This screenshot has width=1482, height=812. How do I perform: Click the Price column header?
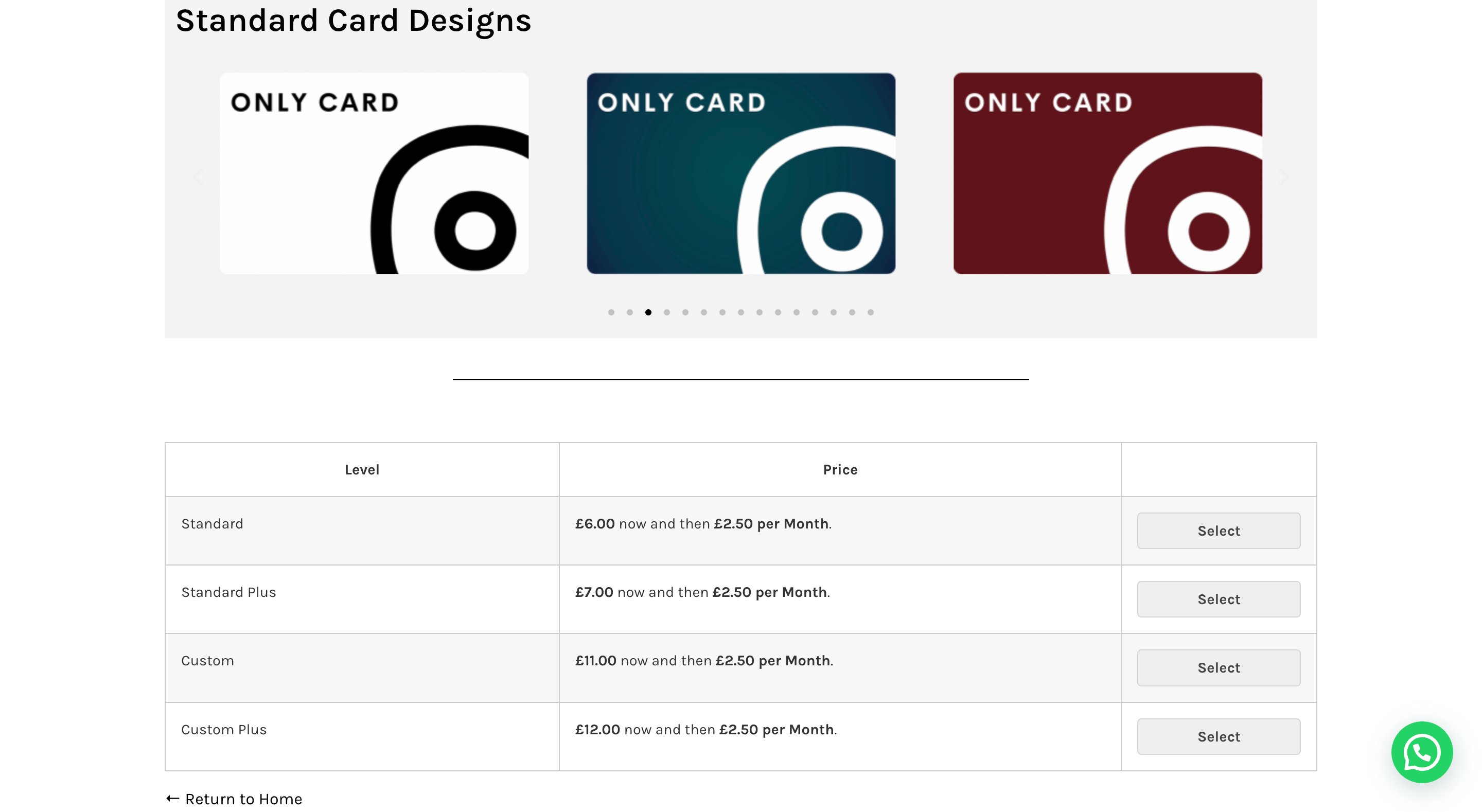(840, 469)
